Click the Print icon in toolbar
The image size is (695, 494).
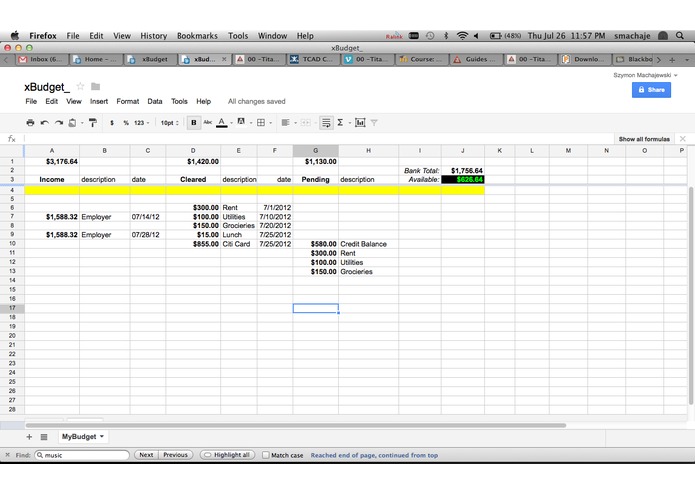coord(30,123)
